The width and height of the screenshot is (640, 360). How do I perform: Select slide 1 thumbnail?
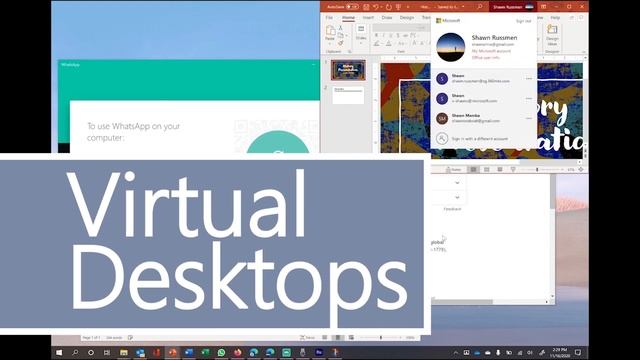(348, 70)
